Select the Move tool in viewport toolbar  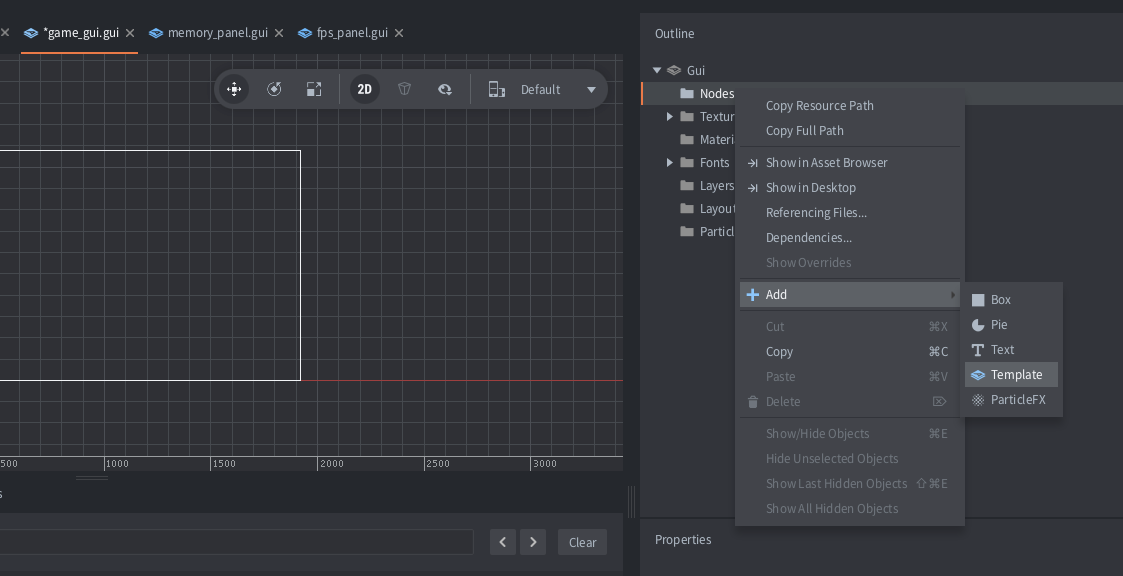click(234, 89)
